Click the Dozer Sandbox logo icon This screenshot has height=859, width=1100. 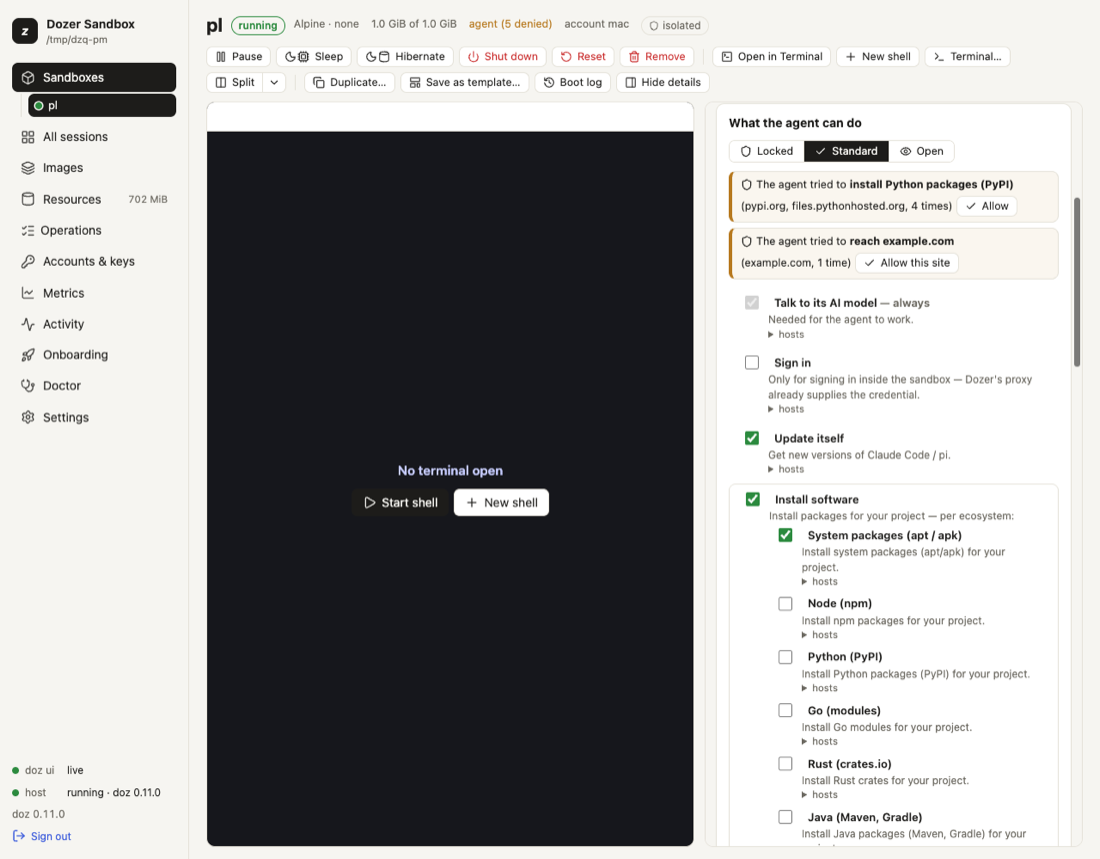click(25, 31)
